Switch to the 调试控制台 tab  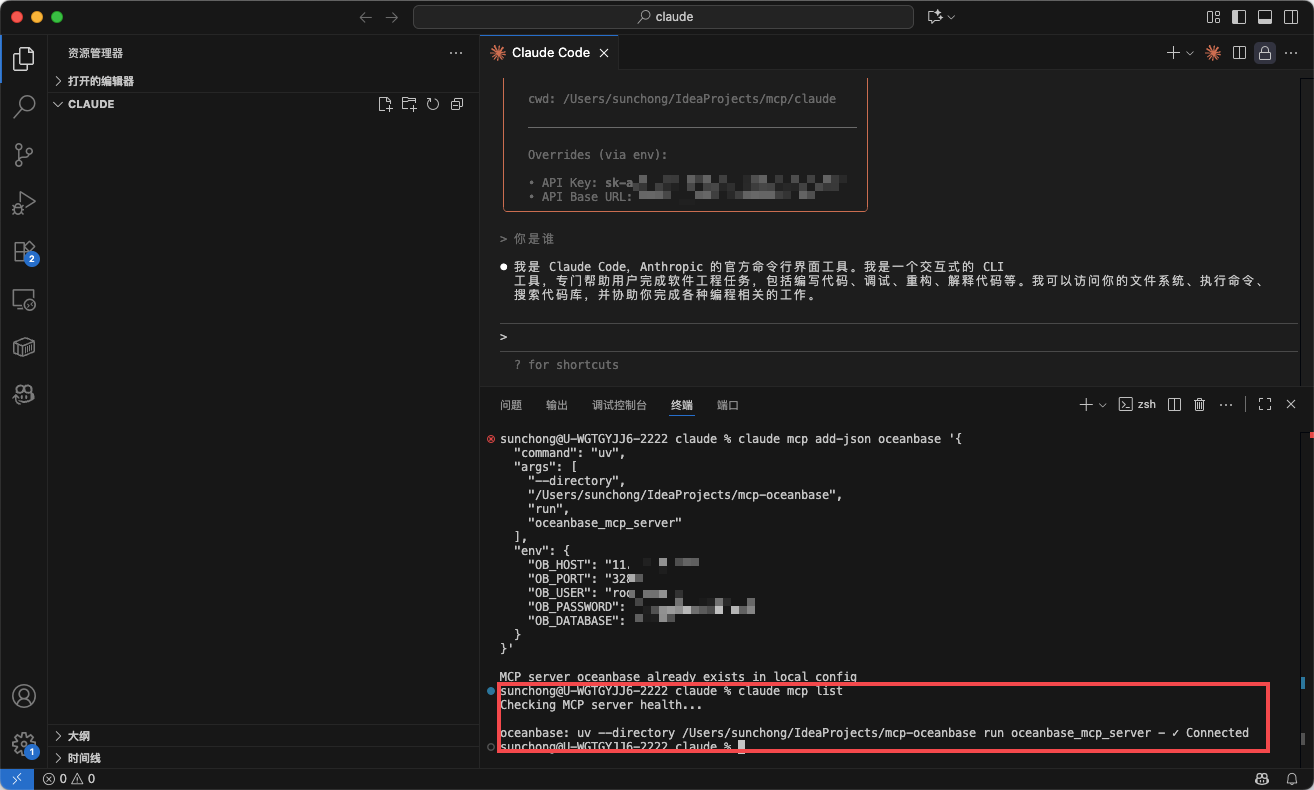point(619,405)
